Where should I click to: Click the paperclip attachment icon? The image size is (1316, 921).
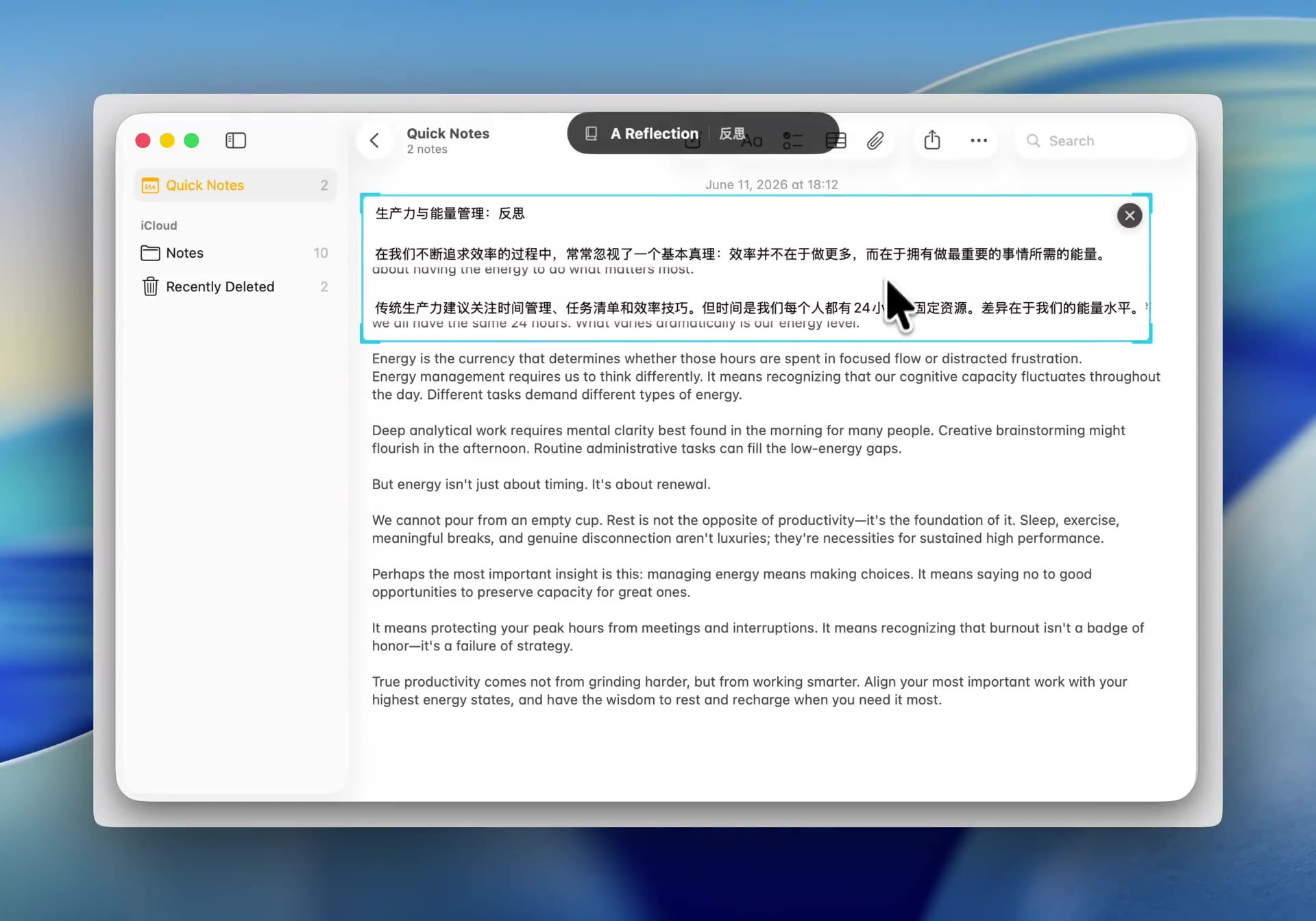tap(875, 140)
